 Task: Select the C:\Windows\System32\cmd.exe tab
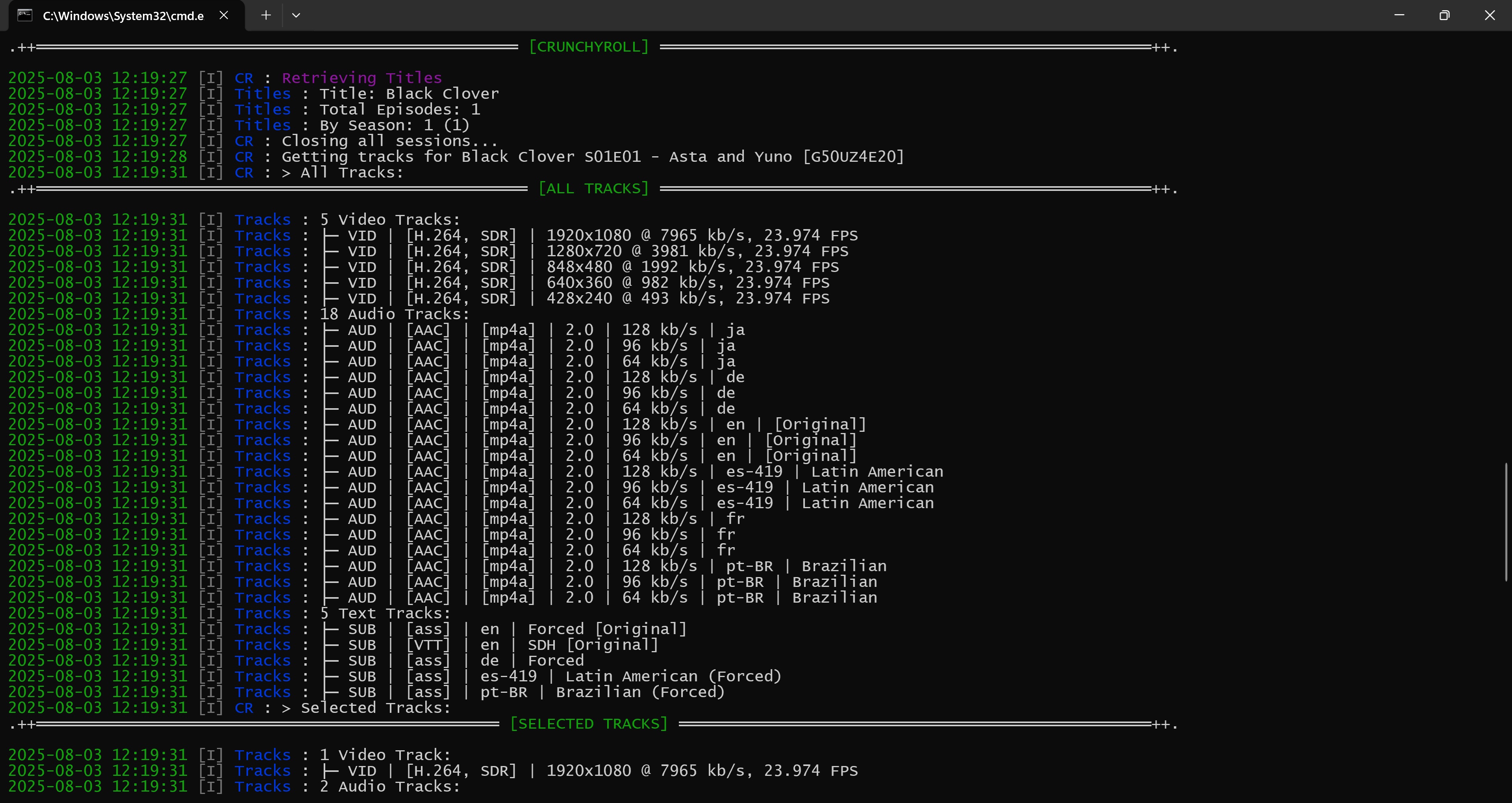tap(123, 16)
